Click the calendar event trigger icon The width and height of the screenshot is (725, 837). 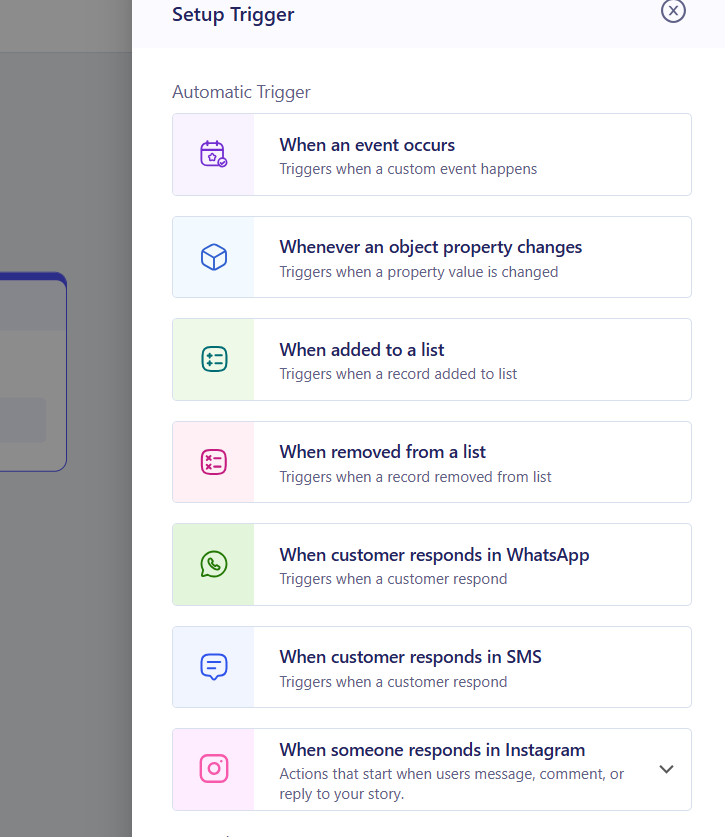click(x=214, y=154)
